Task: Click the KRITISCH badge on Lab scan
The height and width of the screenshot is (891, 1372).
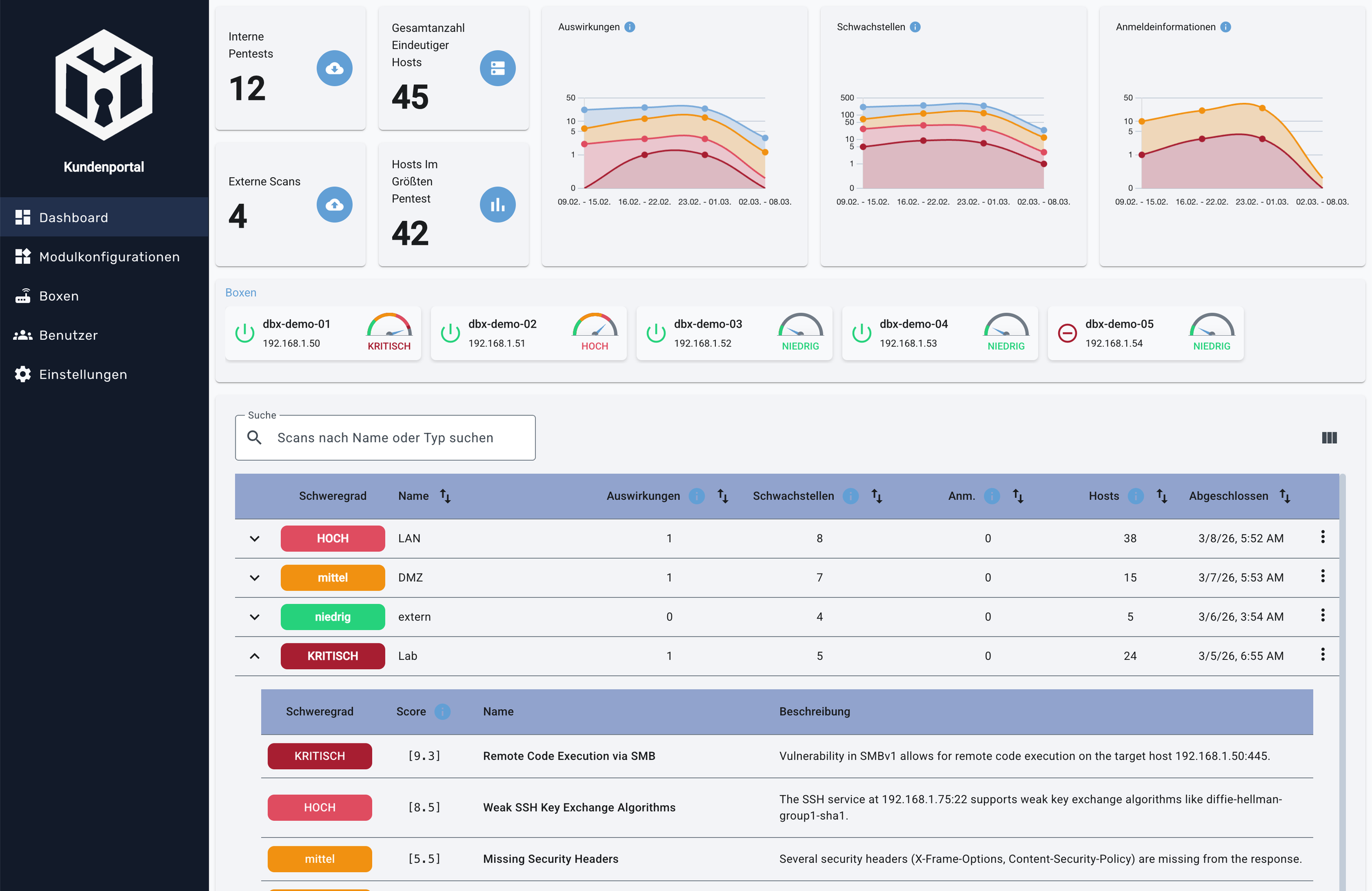Action: (333, 657)
